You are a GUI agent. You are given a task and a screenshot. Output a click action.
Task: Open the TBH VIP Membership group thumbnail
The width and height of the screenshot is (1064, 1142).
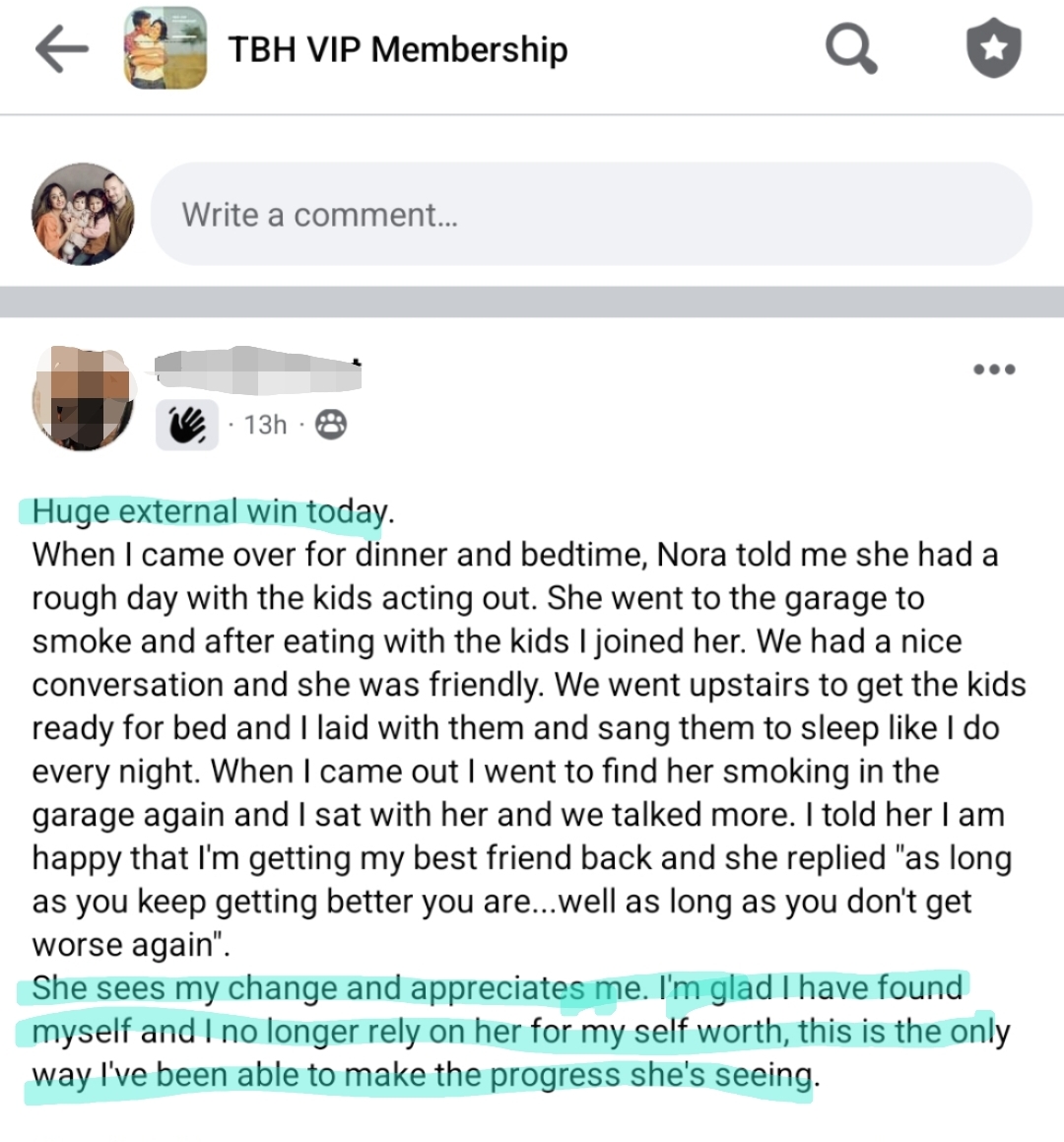pyautogui.click(x=165, y=48)
